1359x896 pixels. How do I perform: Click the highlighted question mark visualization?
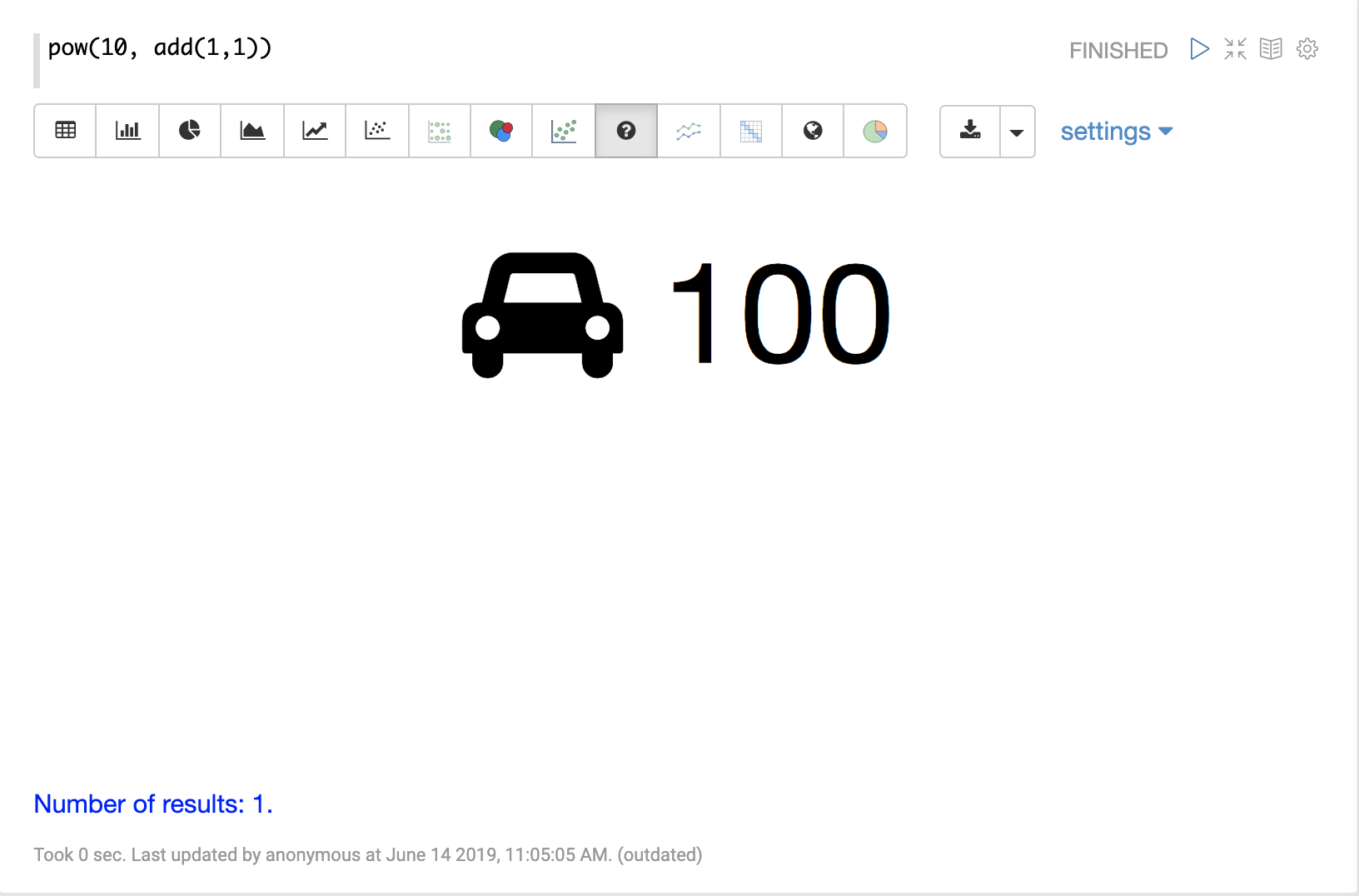626,131
